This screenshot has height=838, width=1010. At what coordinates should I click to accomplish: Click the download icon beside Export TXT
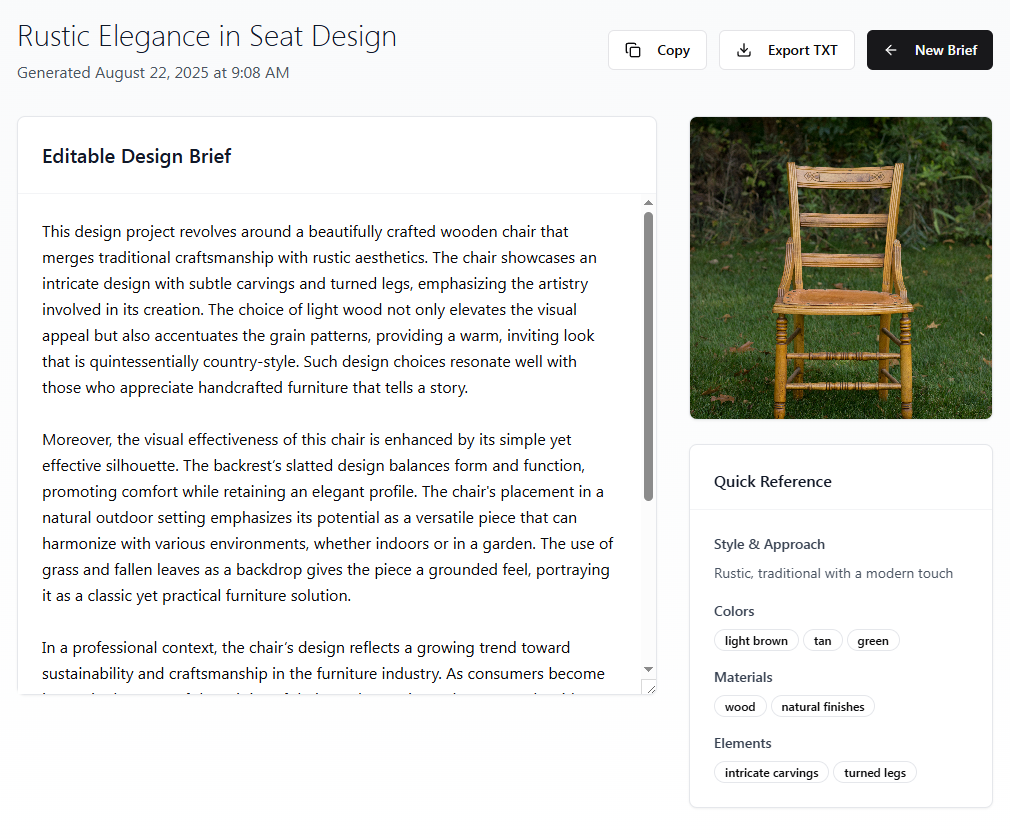[744, 50]
